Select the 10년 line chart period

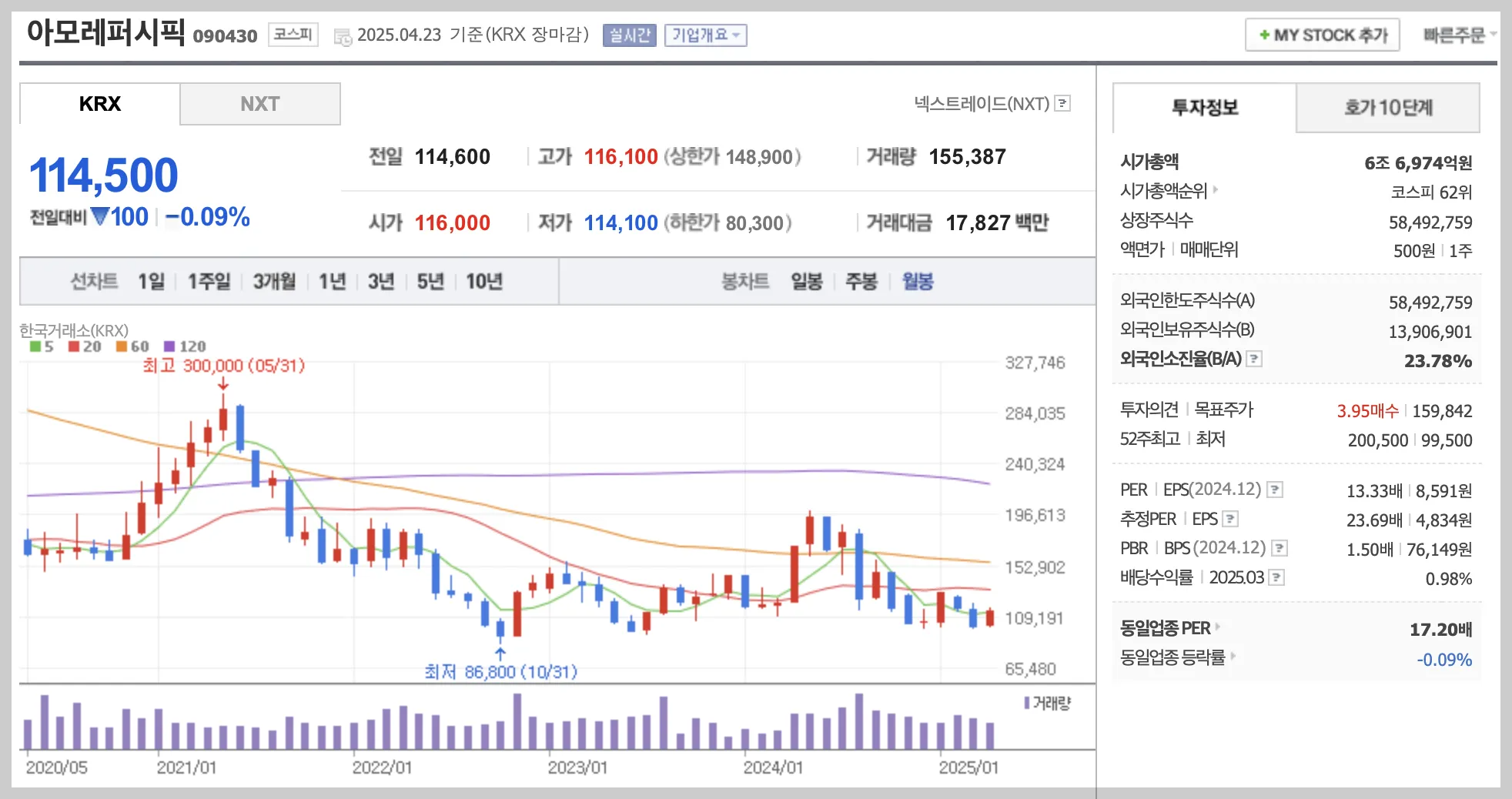484,282
